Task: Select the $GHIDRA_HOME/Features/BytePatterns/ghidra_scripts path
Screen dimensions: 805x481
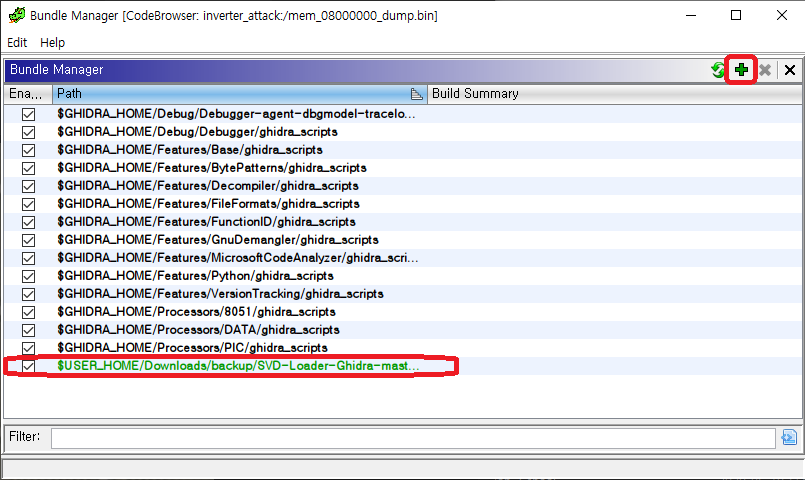Action: click(212, 168)
